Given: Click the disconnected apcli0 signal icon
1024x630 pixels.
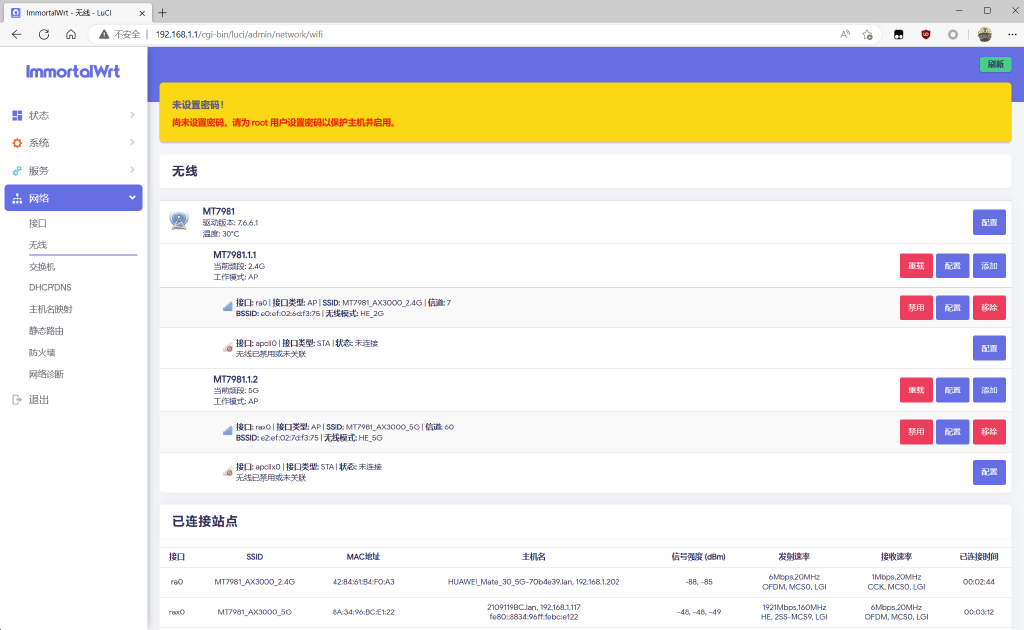Looking at the screenshot, I should coord(225,347).
